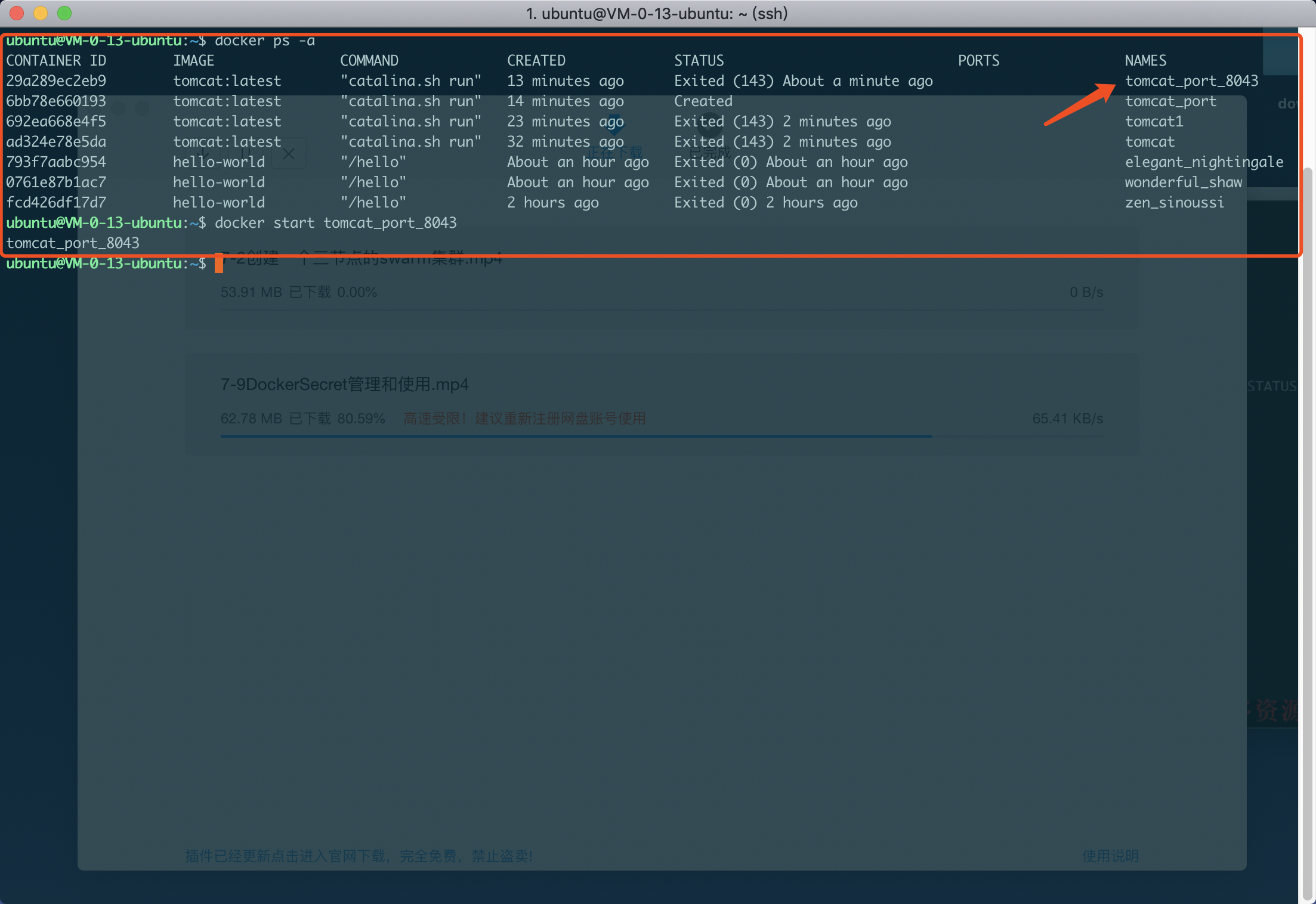Click name zen_sinoussi
The image size is (1316, 904).
(1175, 203)
